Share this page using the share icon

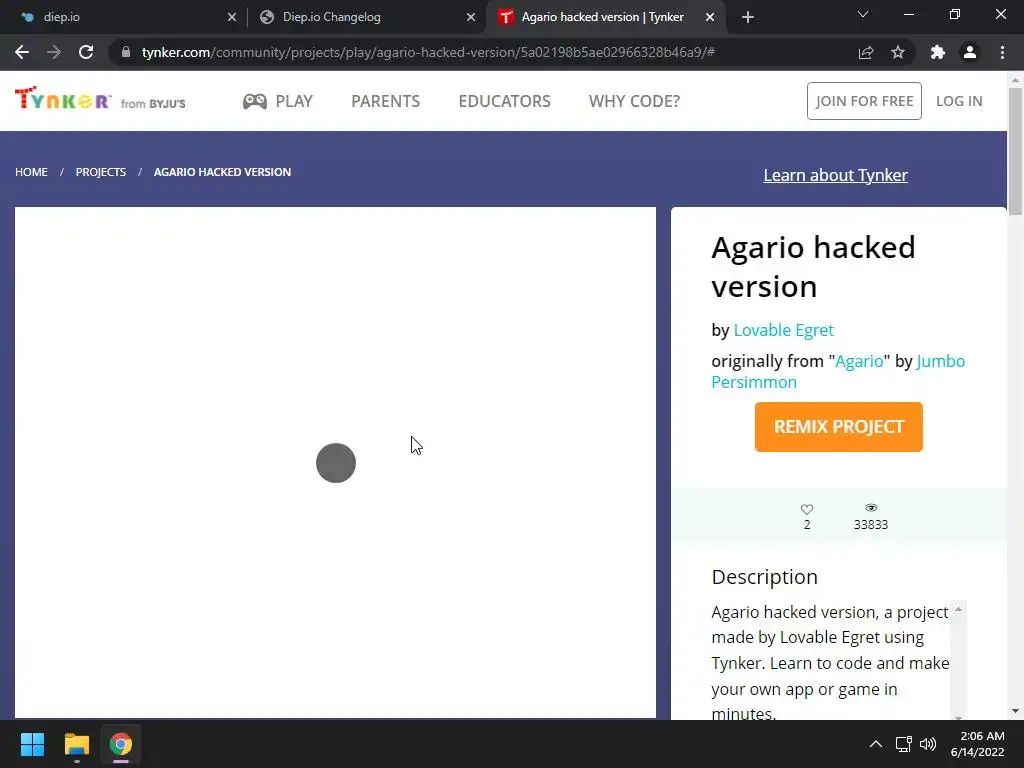click(866, 52)
